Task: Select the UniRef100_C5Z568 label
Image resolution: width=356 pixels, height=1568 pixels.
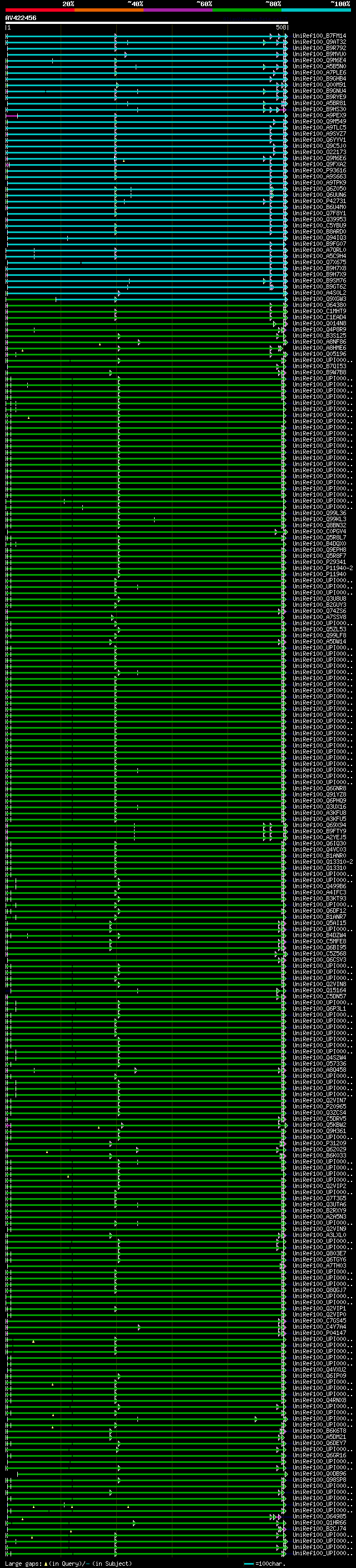Action: click(319, 953)
